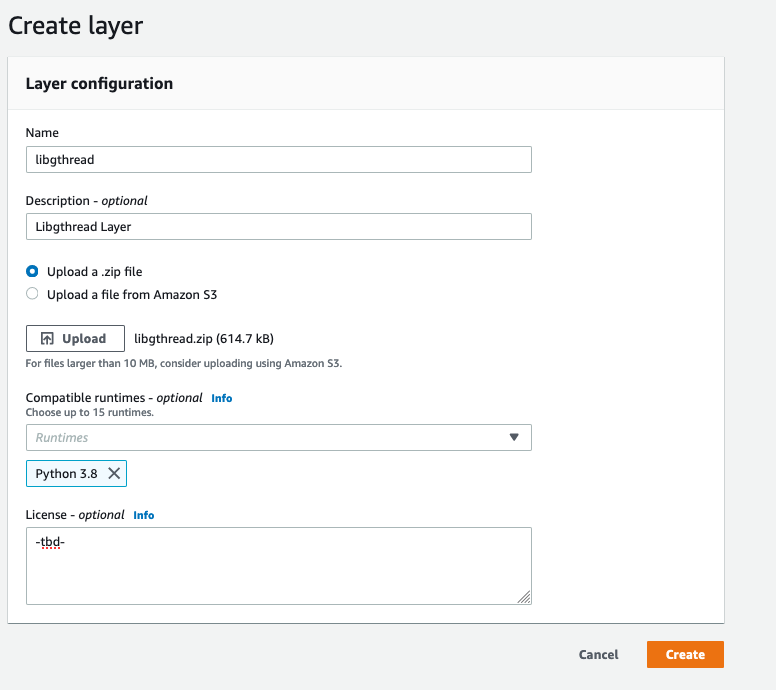
Task: Click the Description field with Libgthread Layer
Action: [x=279, y=227]
